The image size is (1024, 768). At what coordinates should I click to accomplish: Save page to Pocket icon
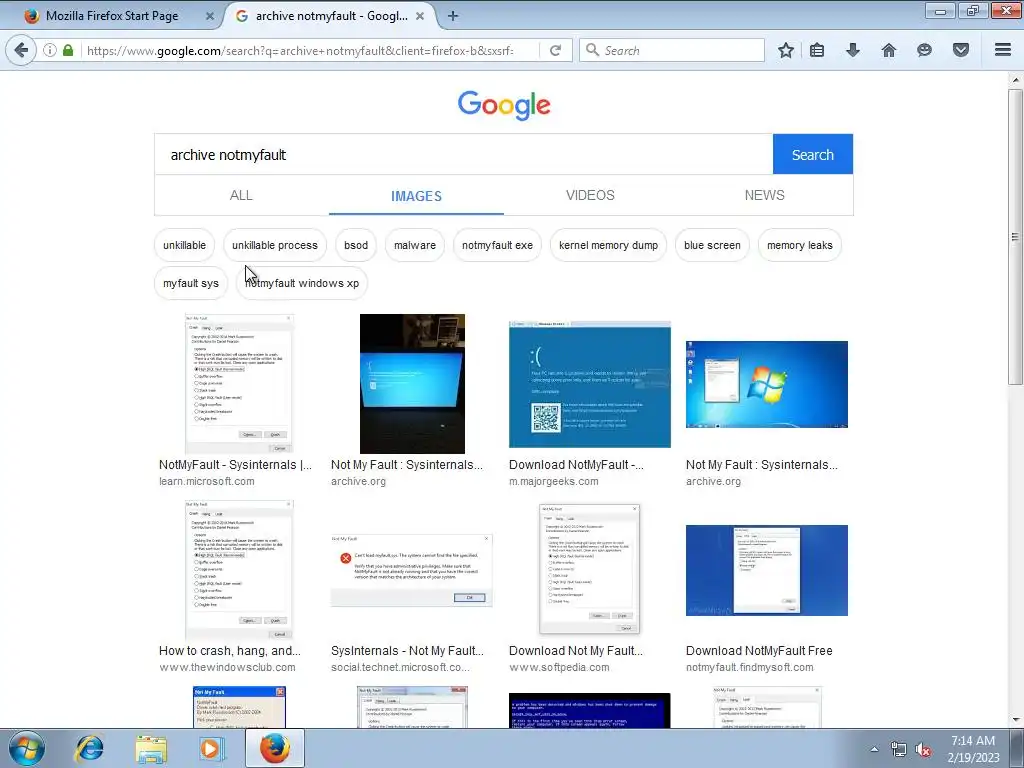[961, 50]
